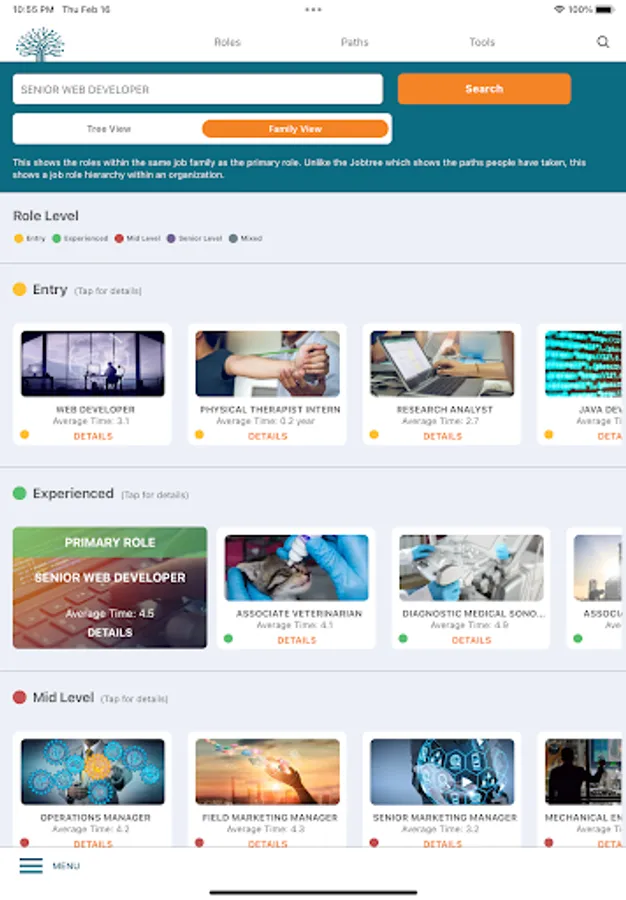This screenshot has height=900, width=626.
Task: Click the ASSOCIATE VETERINARIAN card title
Action: (x=299, y=614)
